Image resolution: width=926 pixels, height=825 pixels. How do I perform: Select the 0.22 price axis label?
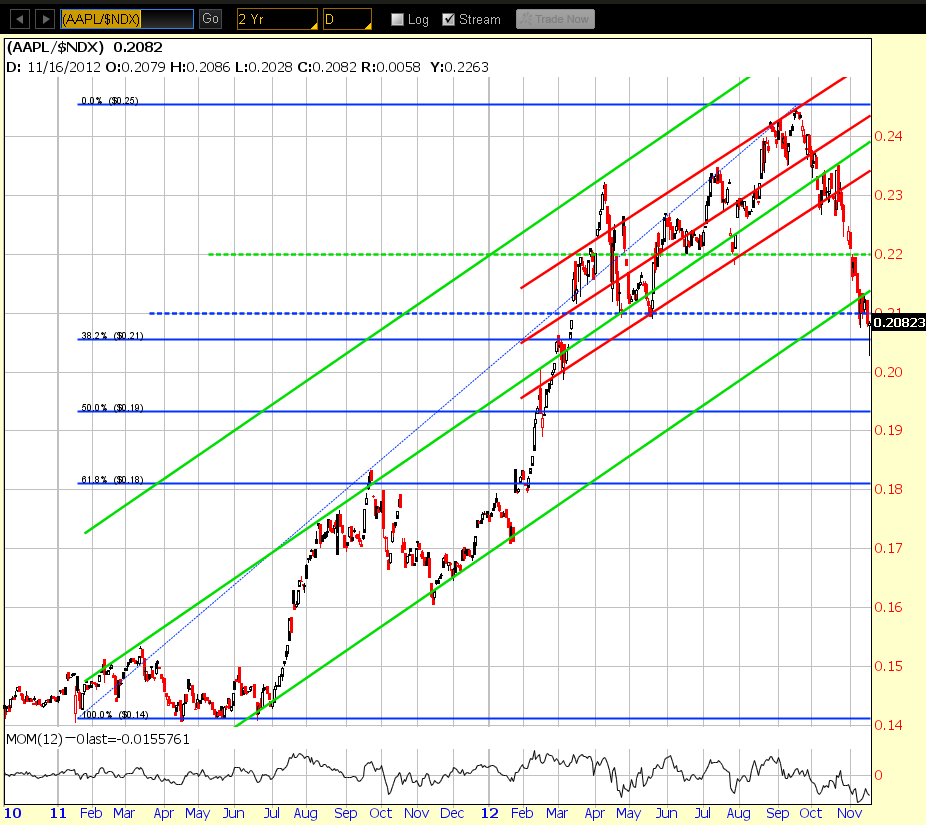pos(888,255)
